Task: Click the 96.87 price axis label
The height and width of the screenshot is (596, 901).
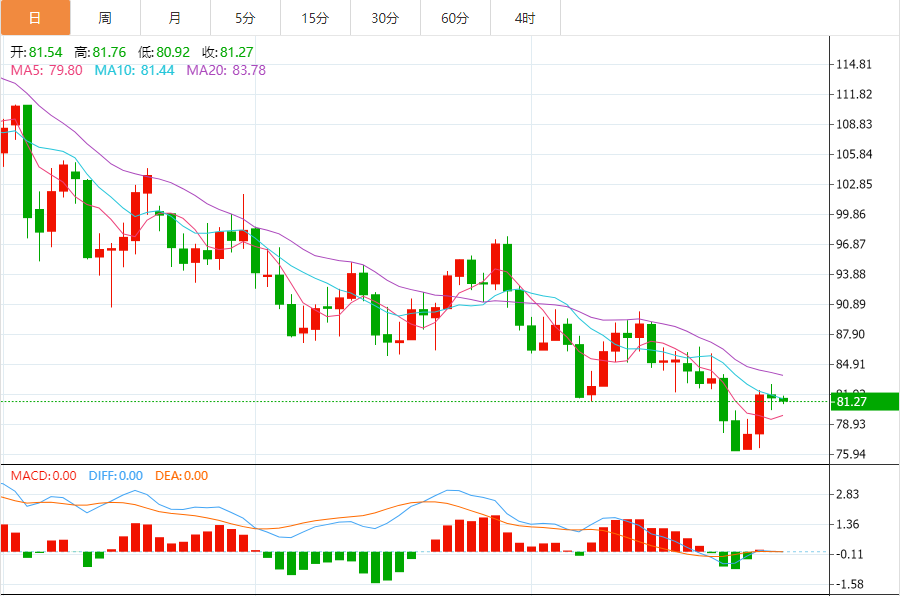Action: [x=850, y=244]
